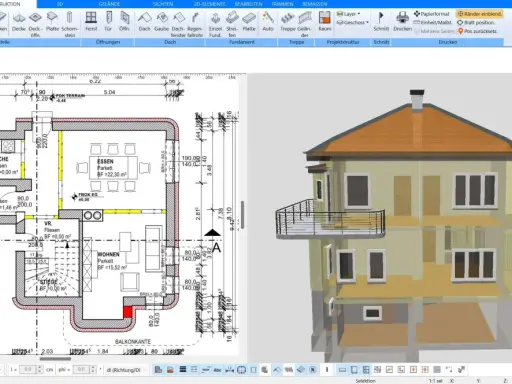Click the Raum room tool
Screen dimensions: 512x384
click(x=325, y=22)
